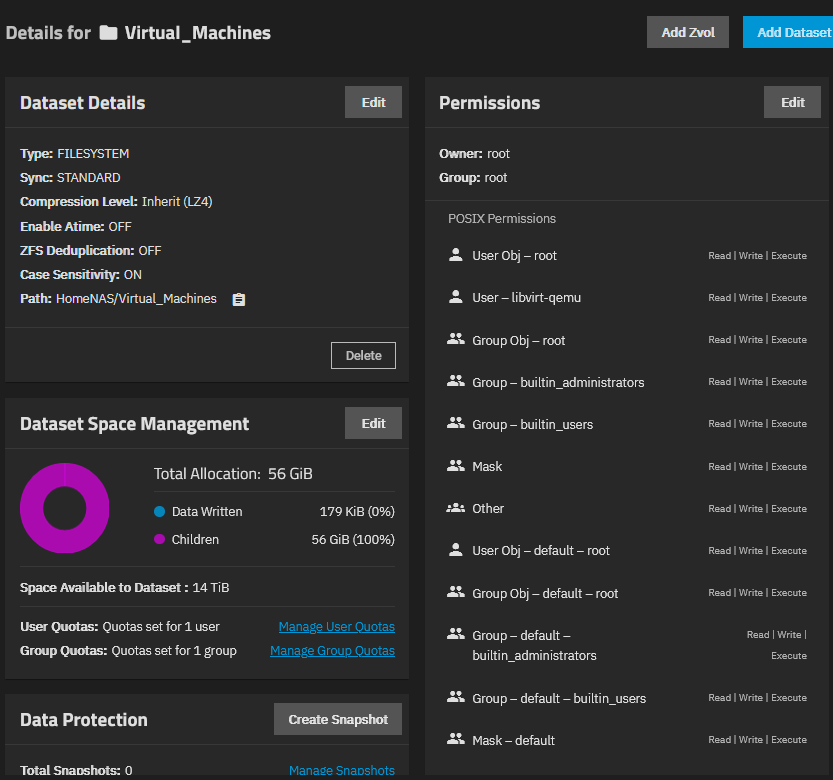Click the ZFS Deduplication: OFF entry
This screenshot has height=780, width=833.
[x=90, y=250]
